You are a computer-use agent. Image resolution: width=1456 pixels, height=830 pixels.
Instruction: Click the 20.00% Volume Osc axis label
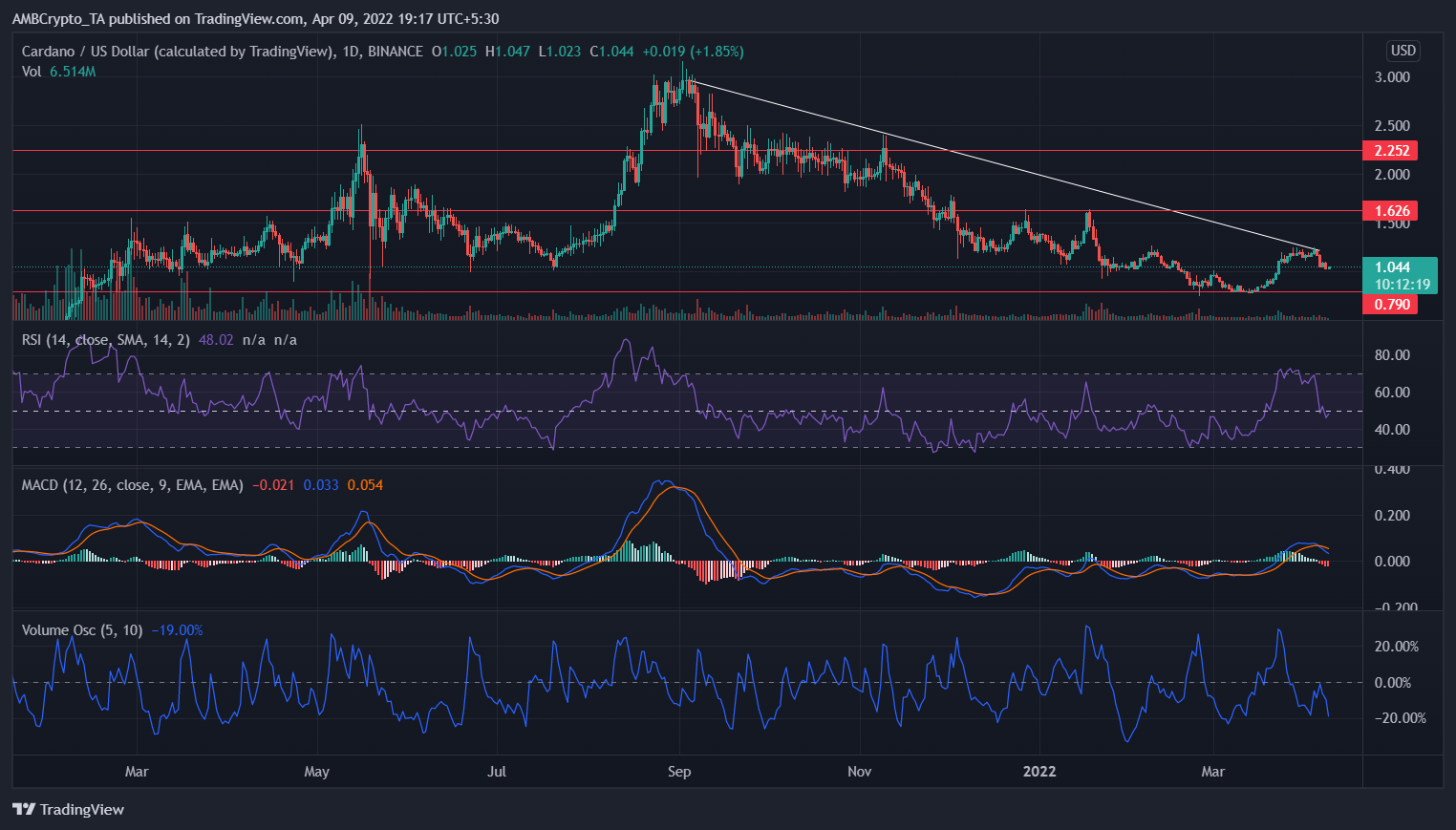coord(1396,647)
